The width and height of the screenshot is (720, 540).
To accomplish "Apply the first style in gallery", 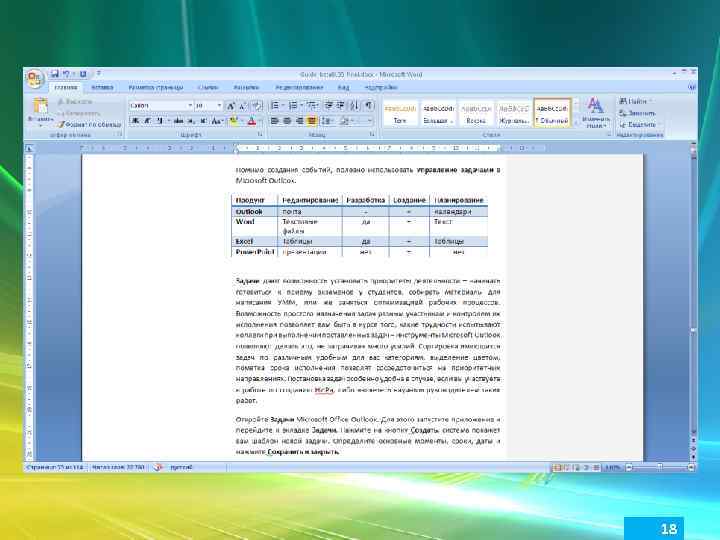I will [400, 113].
